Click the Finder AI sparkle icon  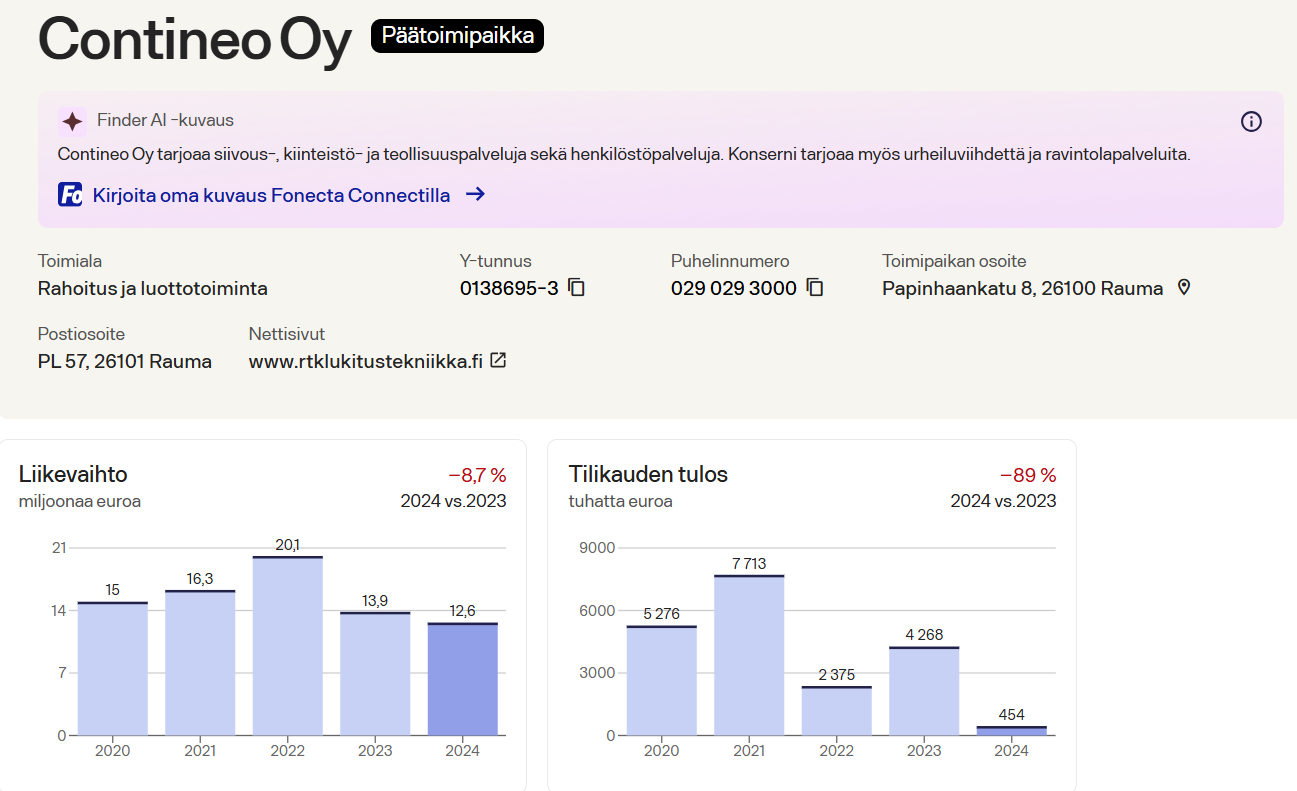[72, 121]
